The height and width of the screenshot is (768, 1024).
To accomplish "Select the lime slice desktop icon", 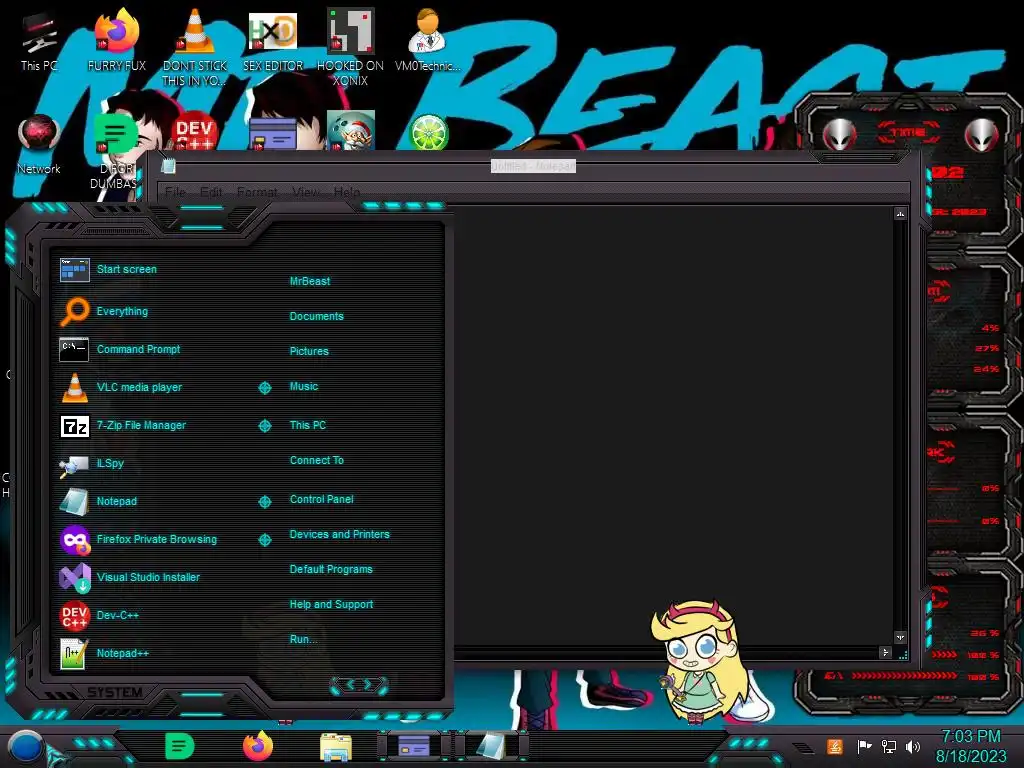I will point(428,133).
